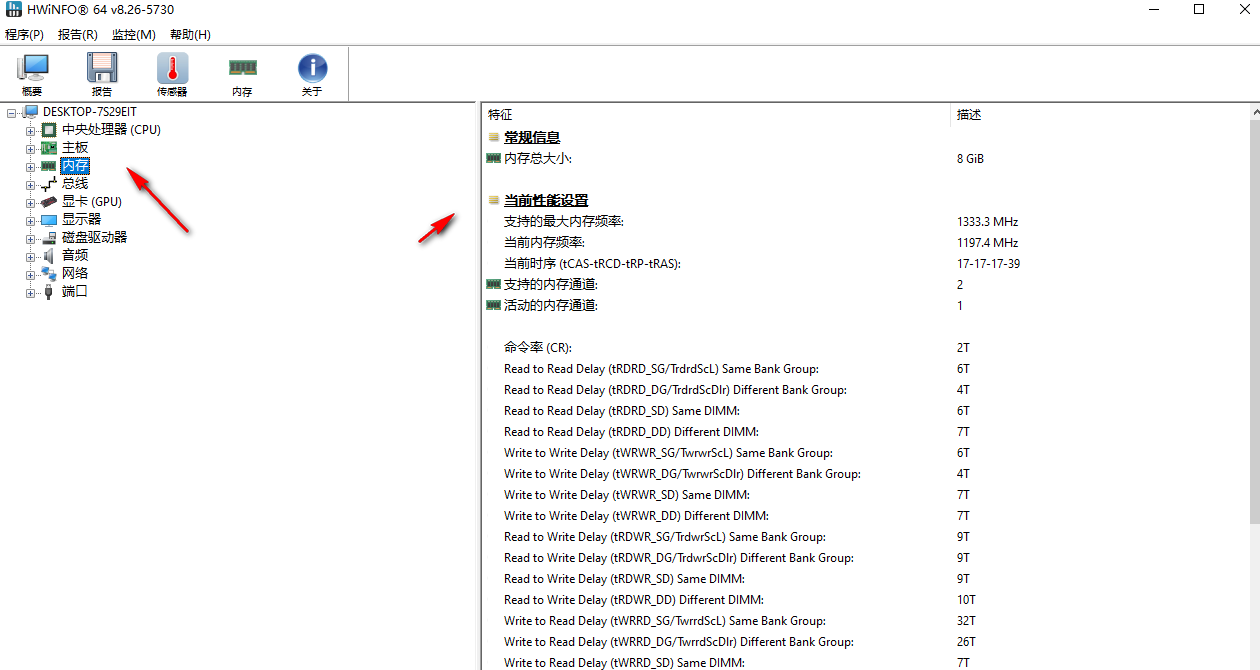Select 显卡 (GPU) in the tree
1260x670 pixels.
[91, 202]
